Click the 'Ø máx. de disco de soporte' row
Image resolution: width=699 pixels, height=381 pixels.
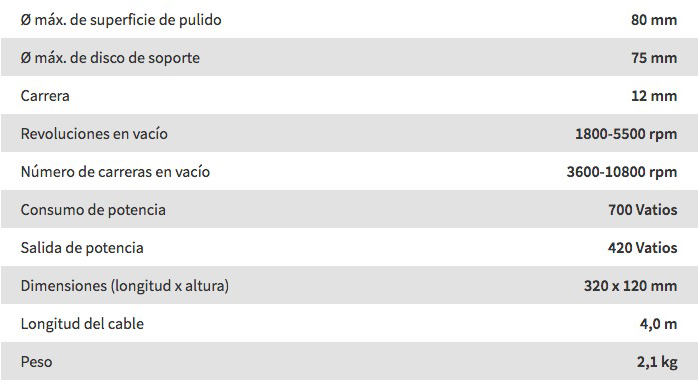(x=350, y=57)
